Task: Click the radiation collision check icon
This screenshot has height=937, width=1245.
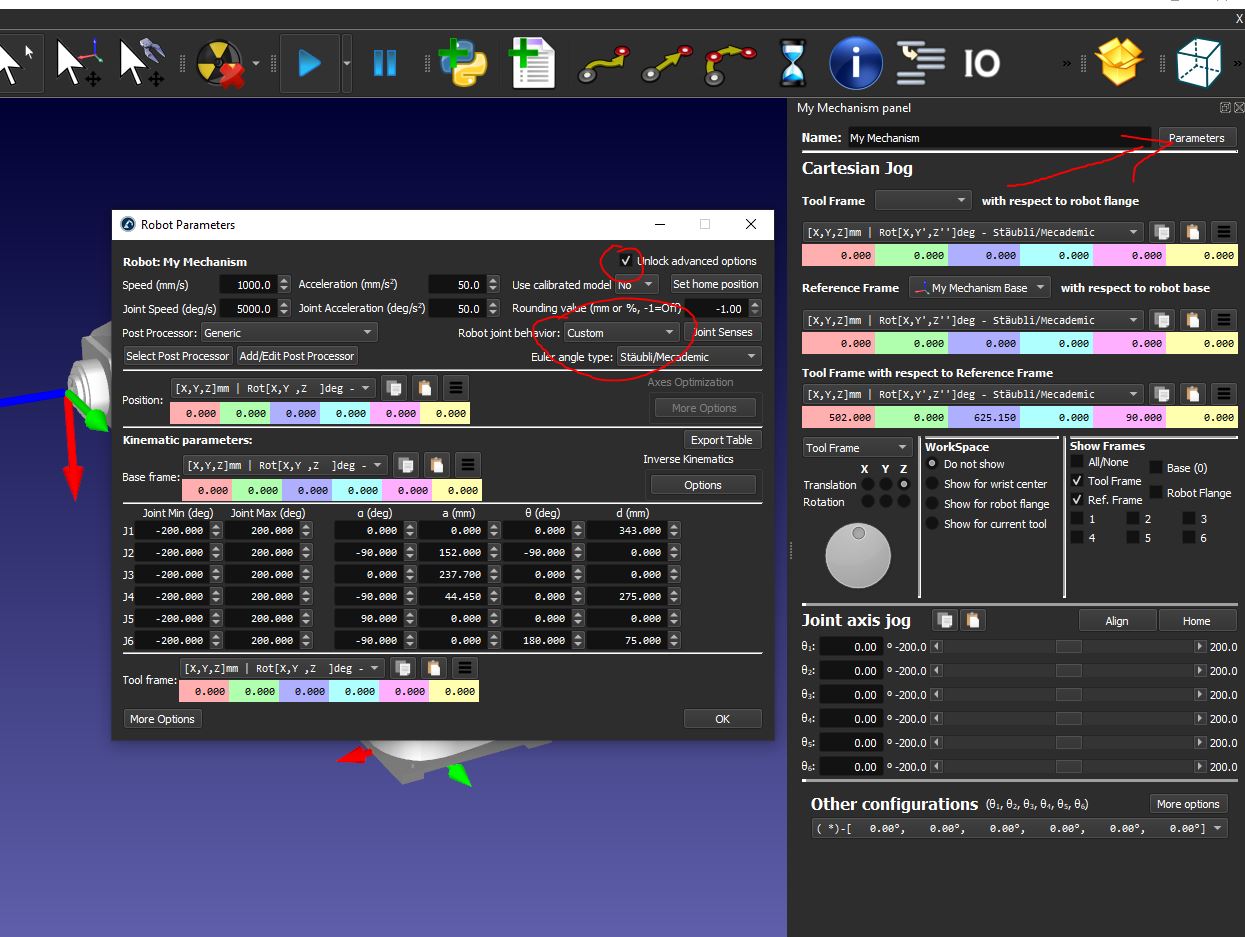Action: point(219,63)
